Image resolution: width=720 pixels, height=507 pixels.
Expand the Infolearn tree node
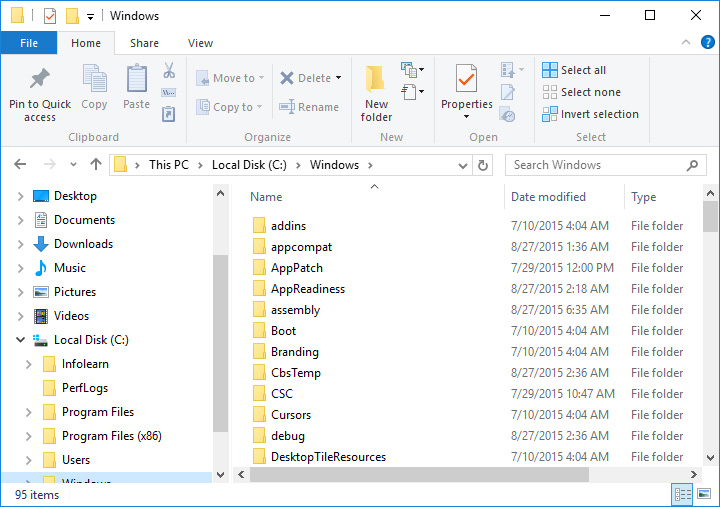tap(28, 364)
